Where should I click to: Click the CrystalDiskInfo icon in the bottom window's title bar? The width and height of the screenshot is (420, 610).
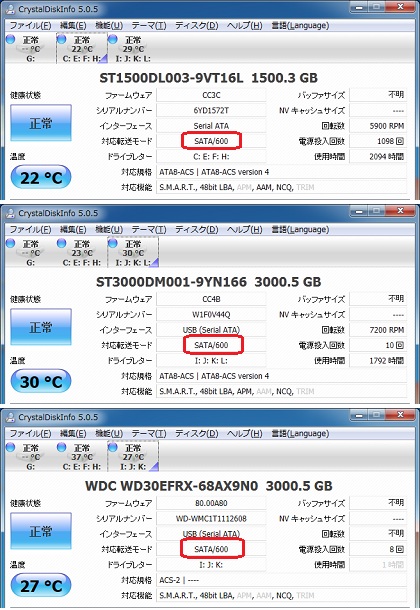point(11,417)
